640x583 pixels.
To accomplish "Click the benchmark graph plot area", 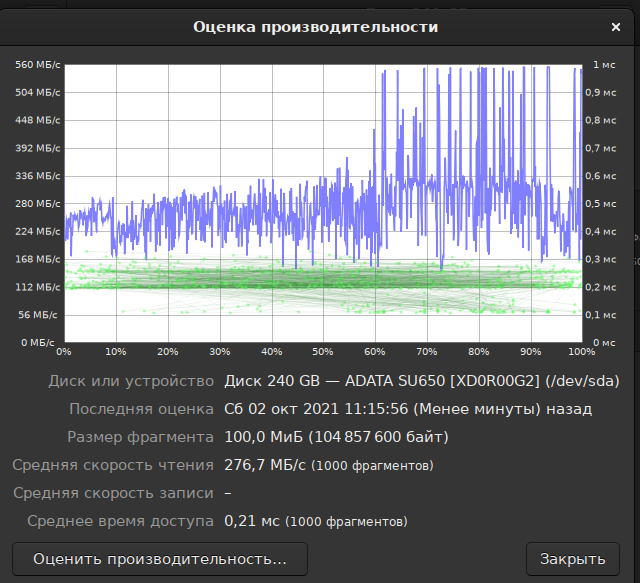I will pos(323,204).
